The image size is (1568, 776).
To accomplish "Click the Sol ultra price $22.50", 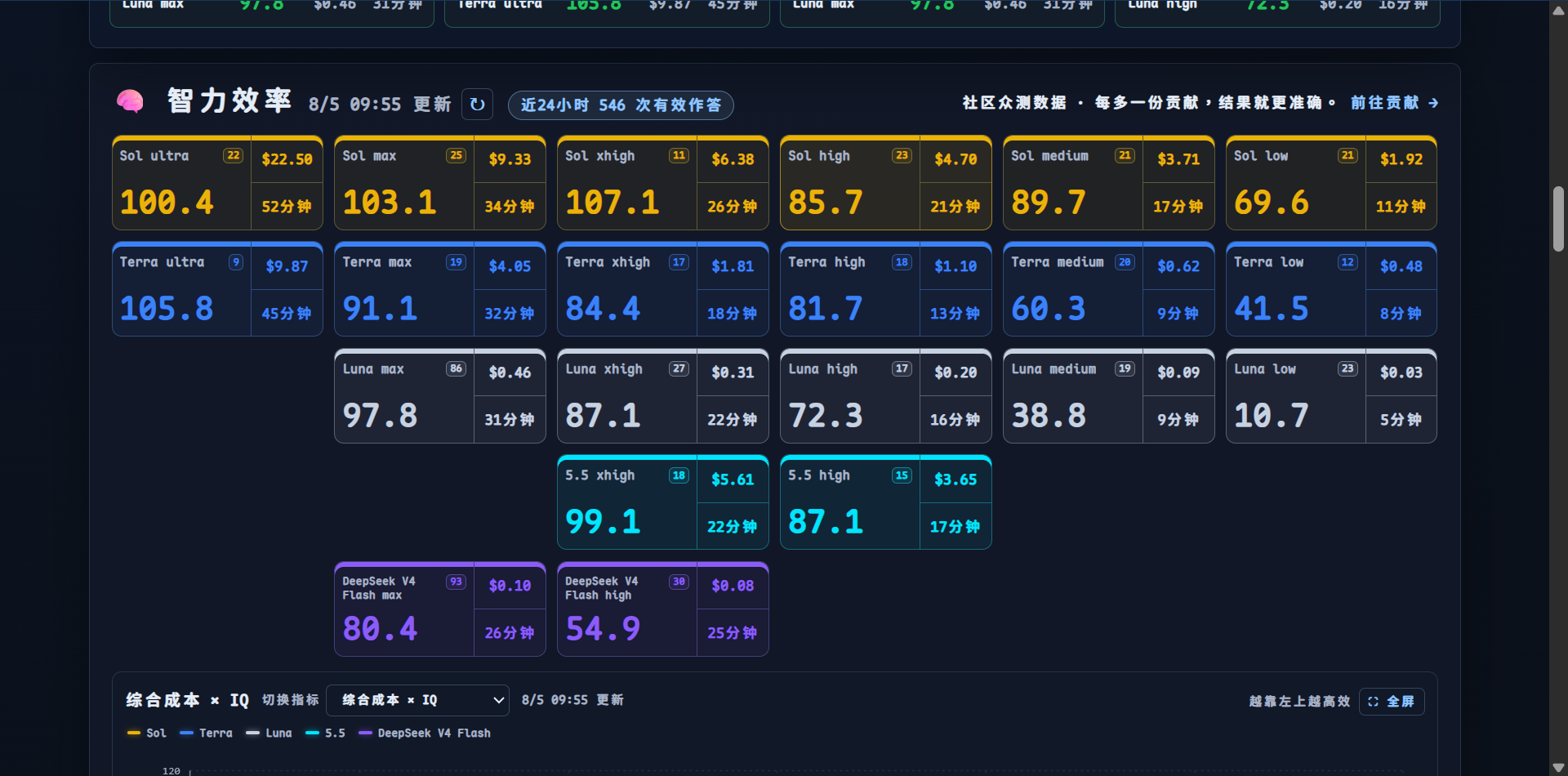I will [x=287, y=159].
